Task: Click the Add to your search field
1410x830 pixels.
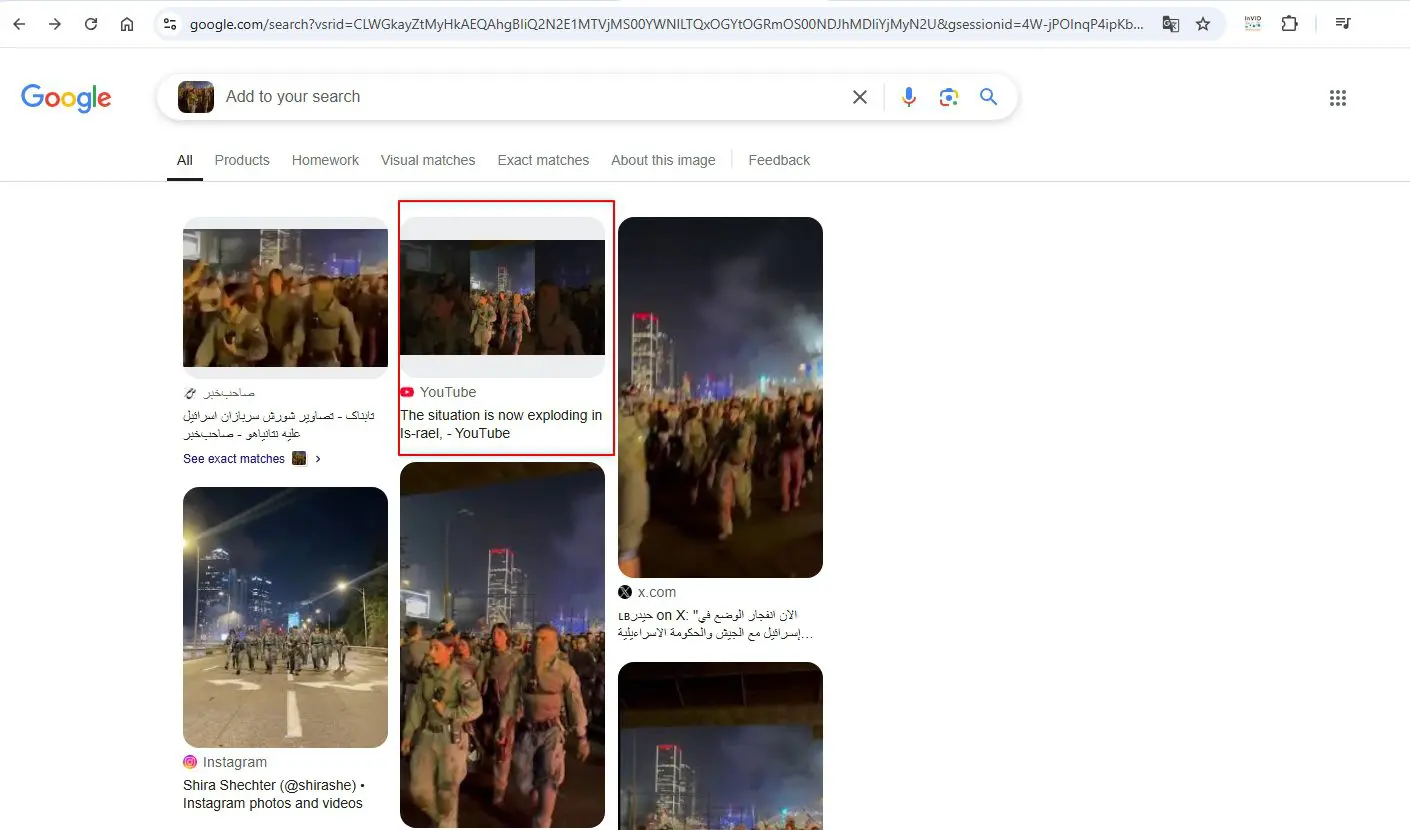Action: click(x=530, y=97)
